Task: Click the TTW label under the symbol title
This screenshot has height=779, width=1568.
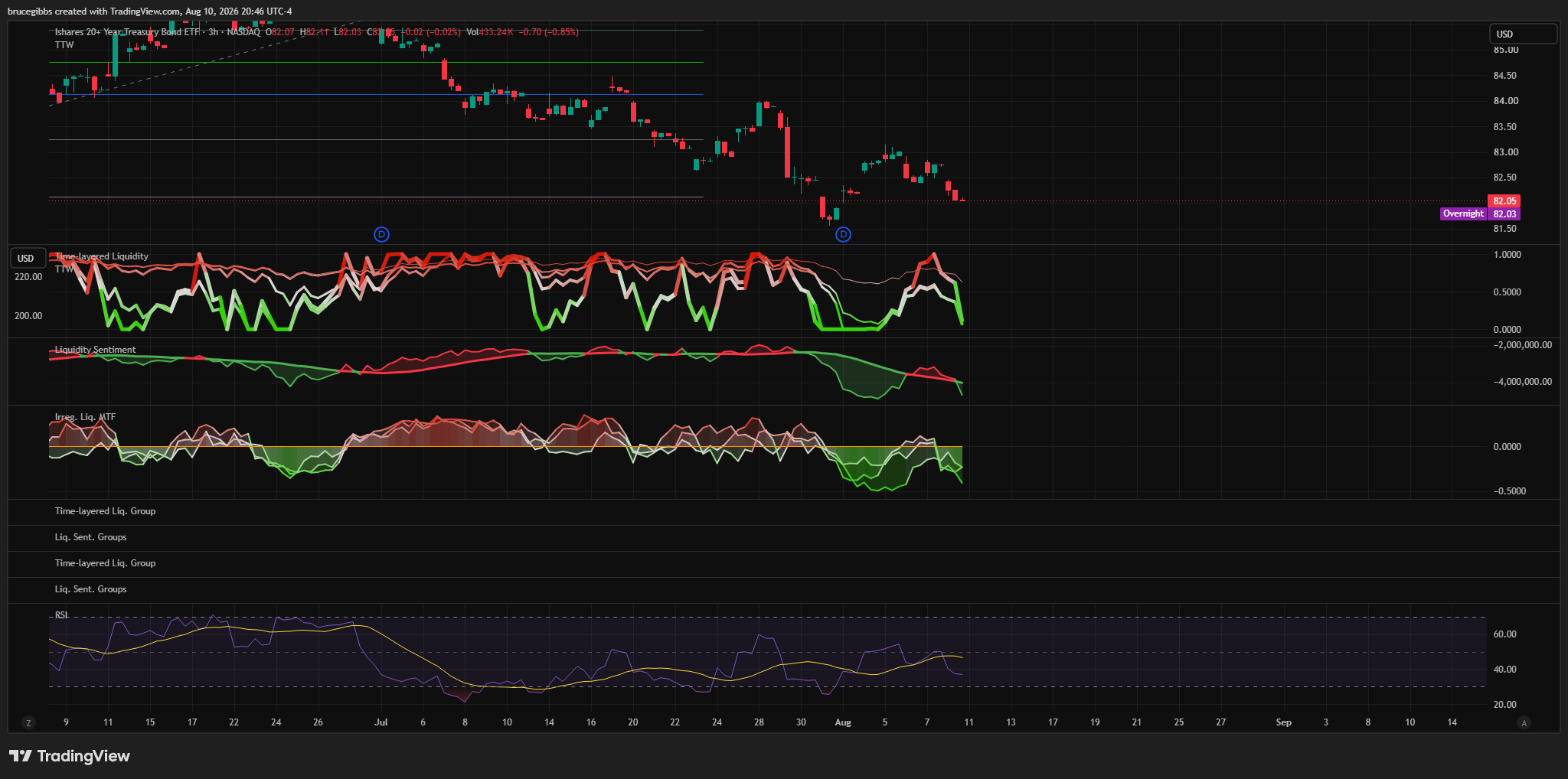Action: coord(64,45)
